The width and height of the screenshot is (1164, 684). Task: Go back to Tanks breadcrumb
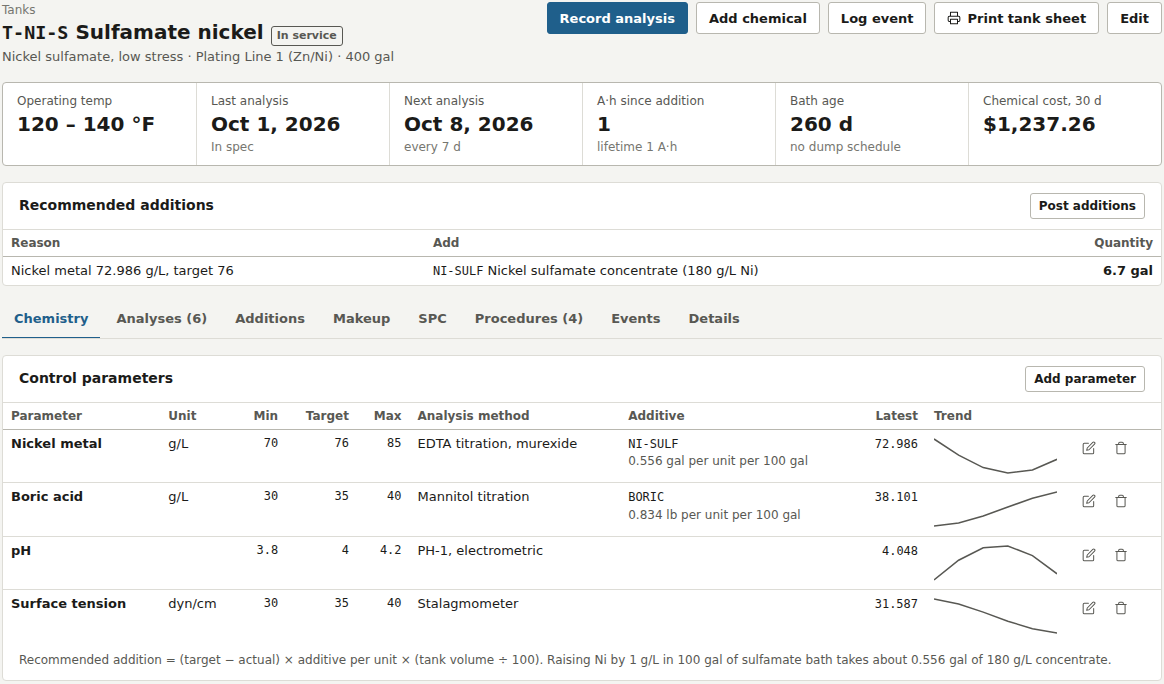point(19,10)
